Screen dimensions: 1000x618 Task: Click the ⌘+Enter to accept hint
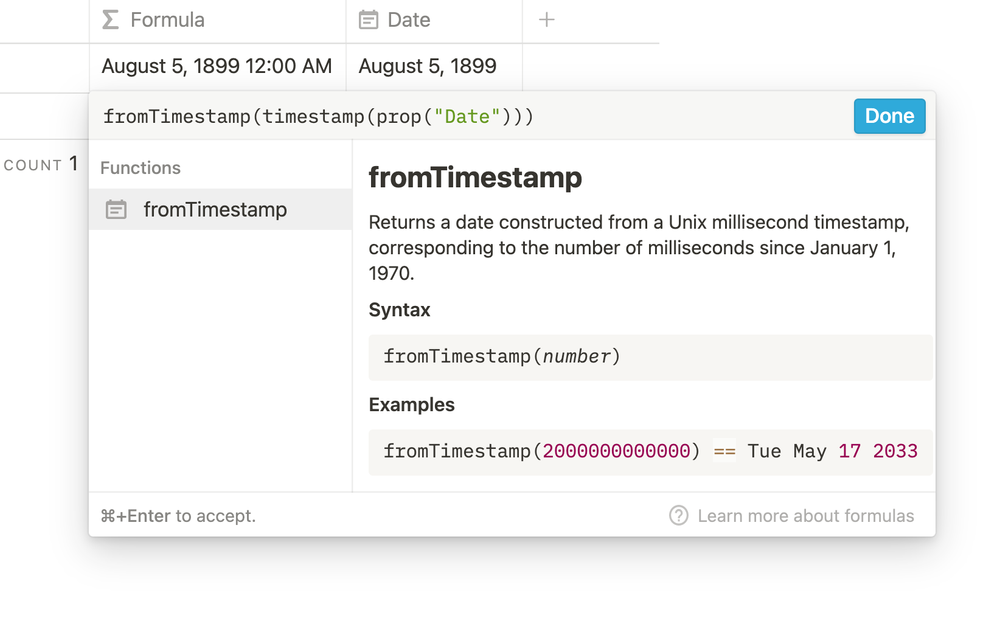178,516
